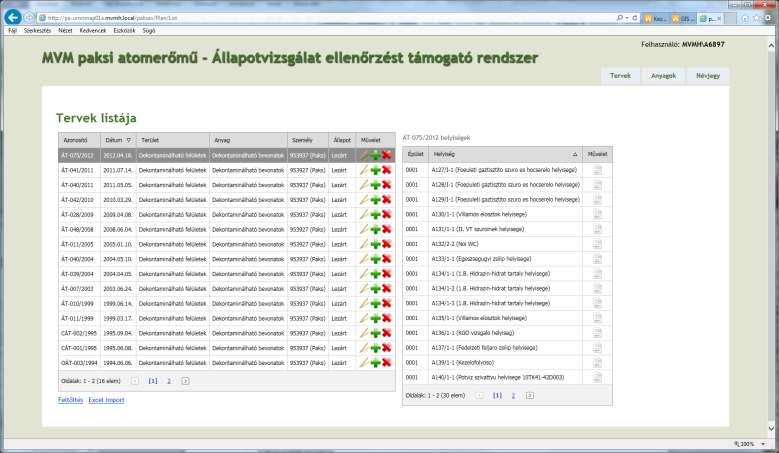779x453 pixels.
Task: Click the Épület column header in rooms table
Action: (415, 154)
